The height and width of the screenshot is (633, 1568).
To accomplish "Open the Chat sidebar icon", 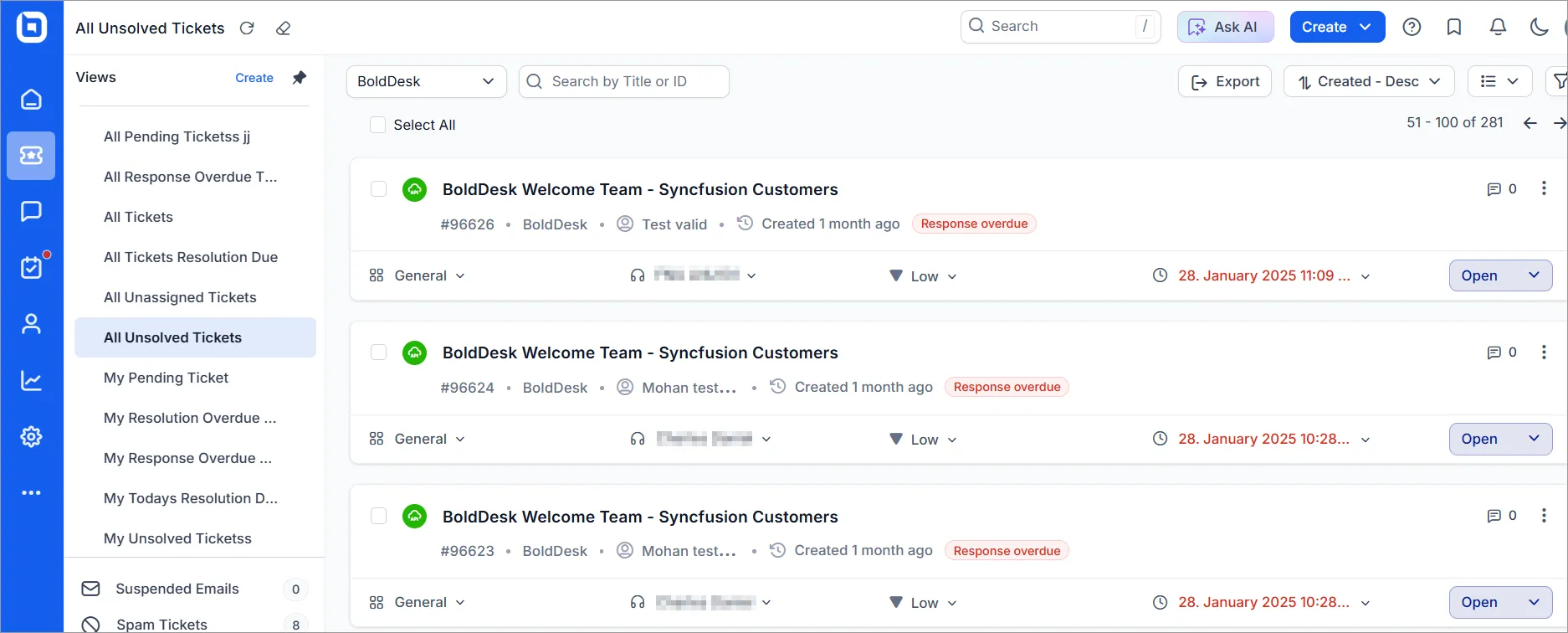I will point(31,211).
